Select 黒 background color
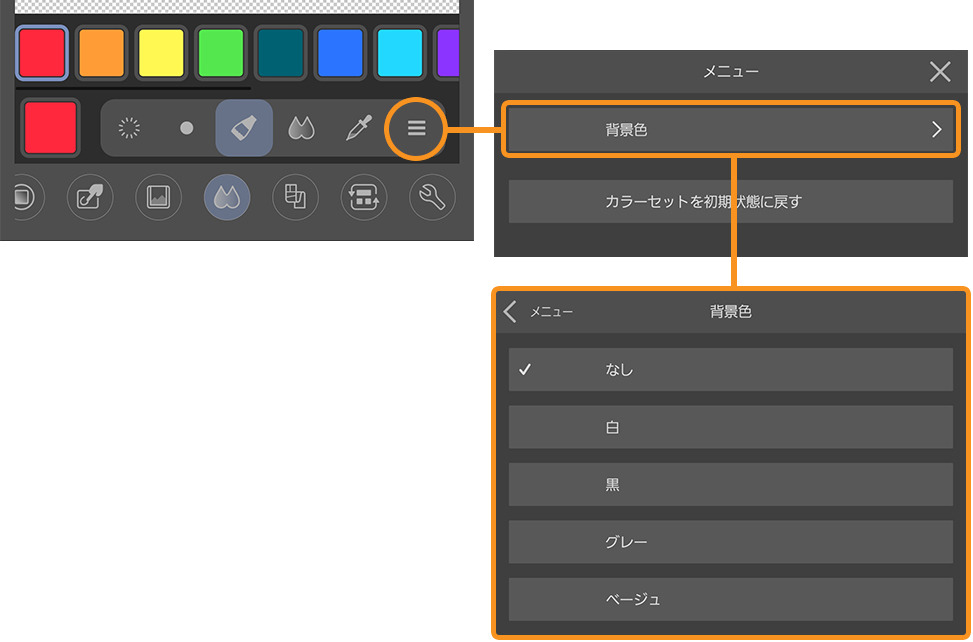This screenshot has height=642, width=973. (730, 484)
